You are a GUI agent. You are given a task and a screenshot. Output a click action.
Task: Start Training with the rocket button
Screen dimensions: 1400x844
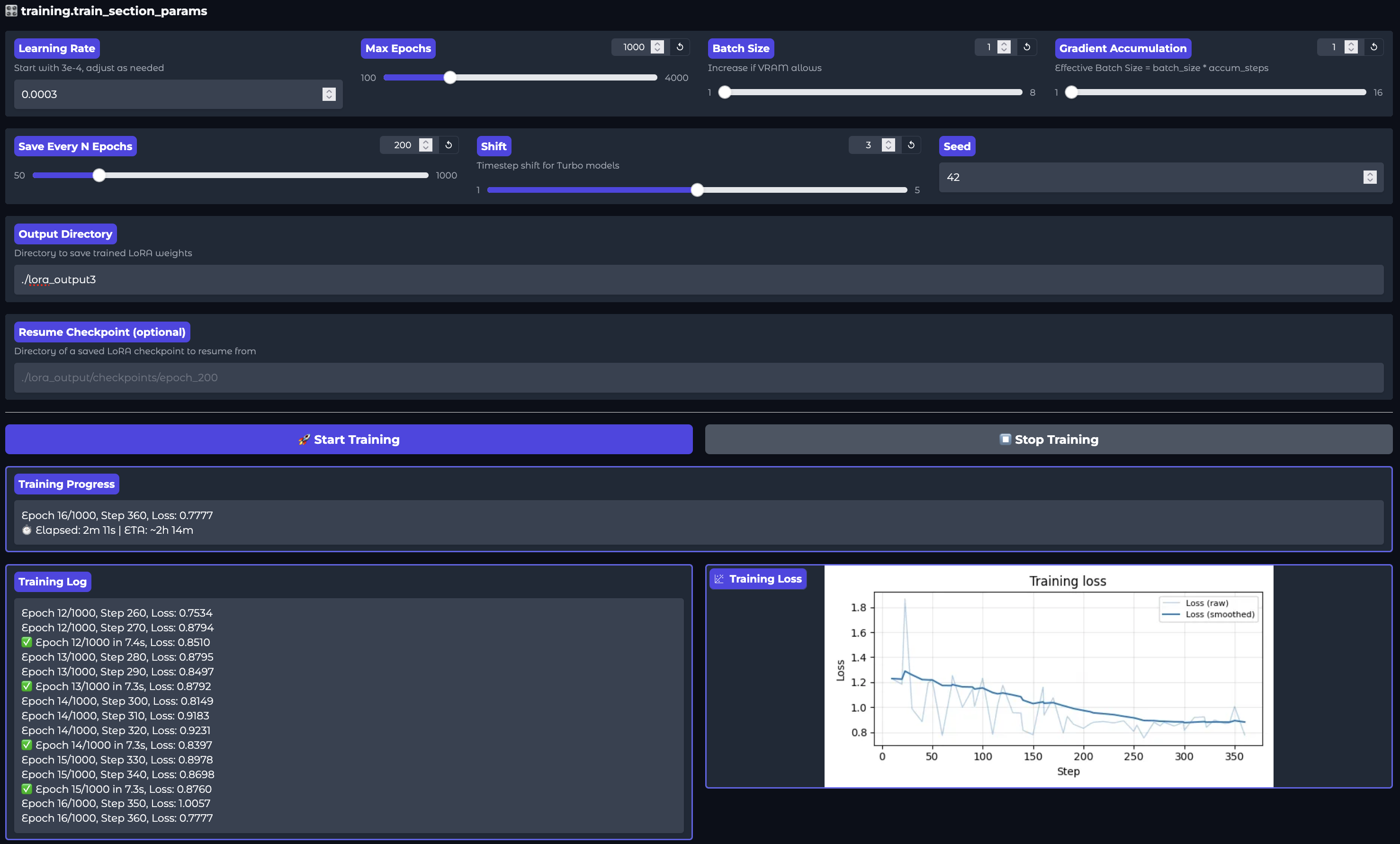tap(348, 440)
